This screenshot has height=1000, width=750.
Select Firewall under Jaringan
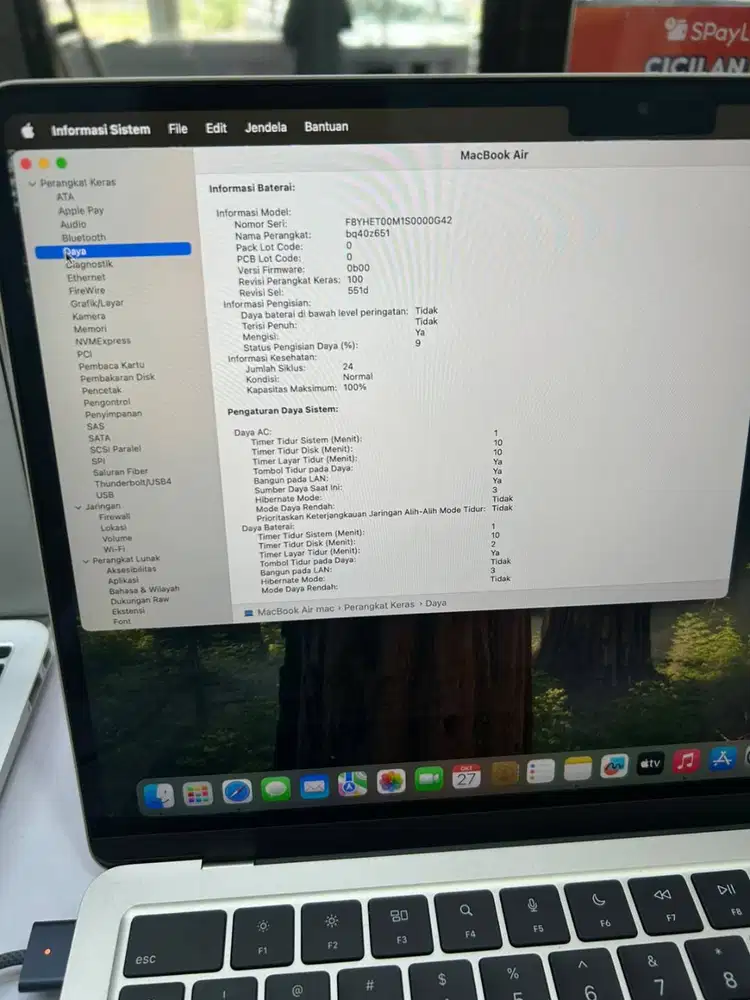114,517
